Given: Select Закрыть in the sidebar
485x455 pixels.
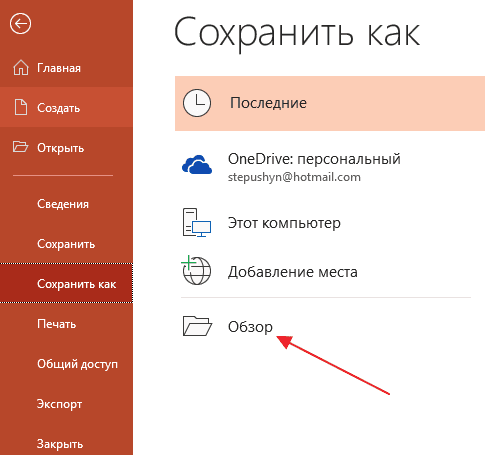Looking at the screenshot, I should [x=66, y=443].
